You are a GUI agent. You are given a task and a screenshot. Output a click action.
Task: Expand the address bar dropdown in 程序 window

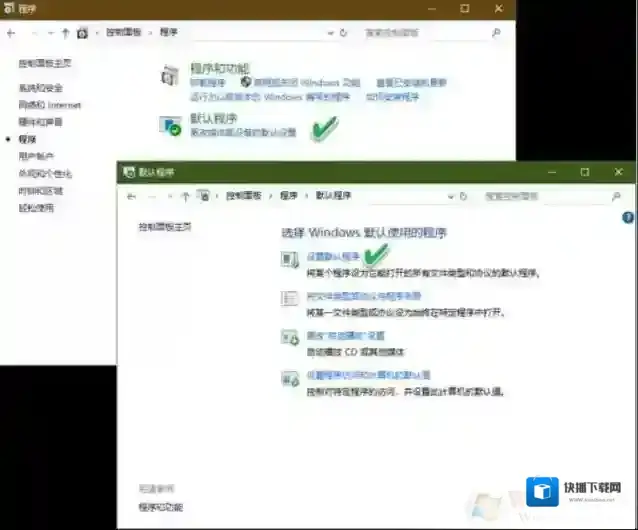click(330, 32)
